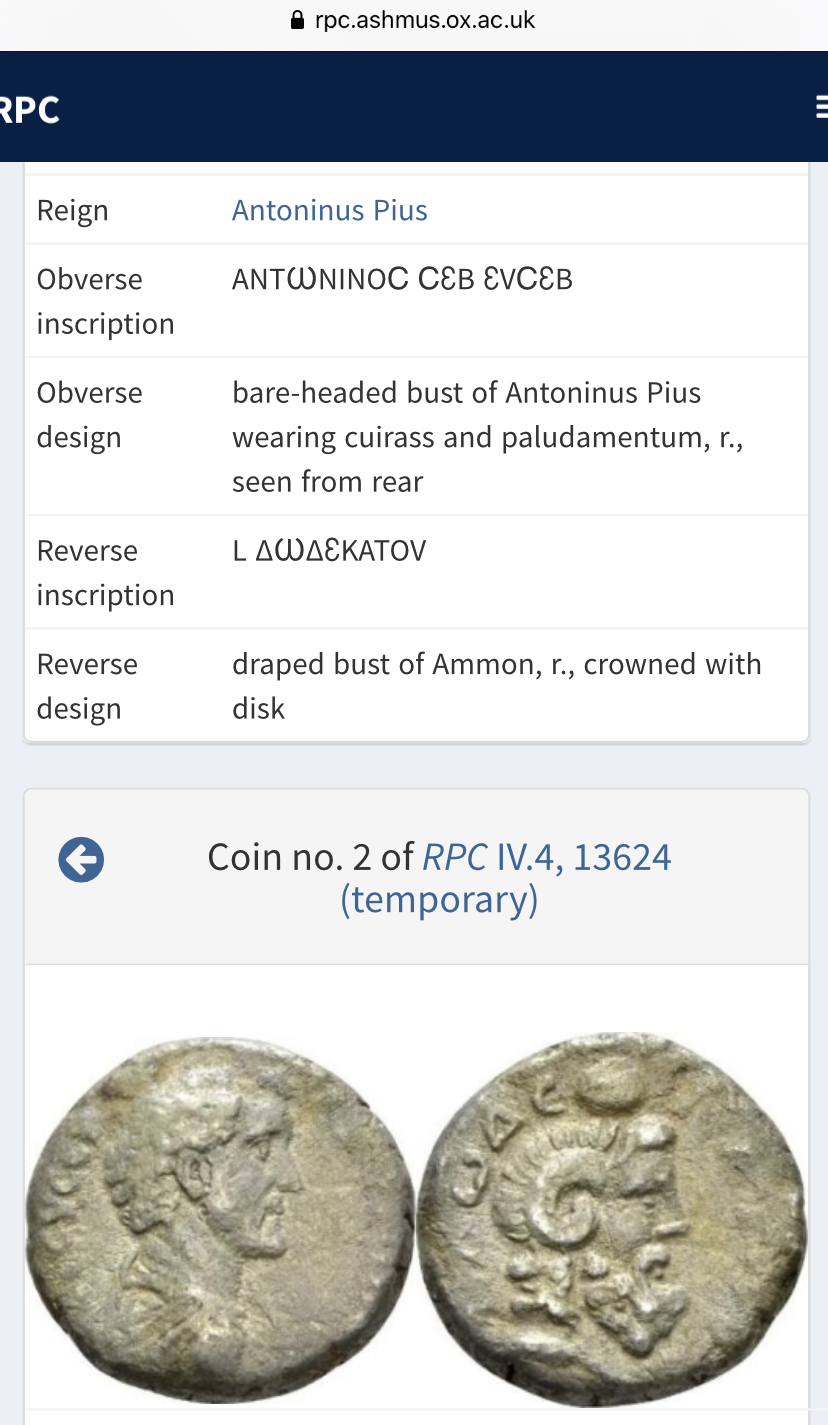Click the "Reign" row label
Image resolution: width=828 pixels, height=1425 pixels.
72,211
